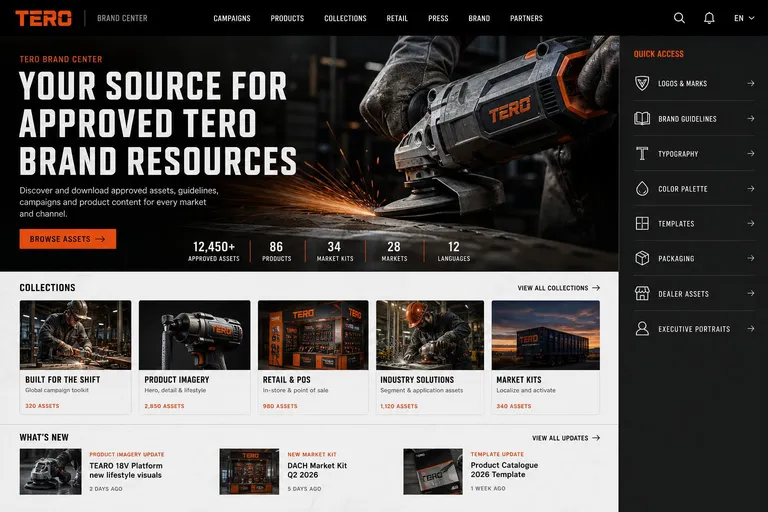Click arrow next to Typography
Viewport: 768px width, 512px height.
tap(750, 153)
